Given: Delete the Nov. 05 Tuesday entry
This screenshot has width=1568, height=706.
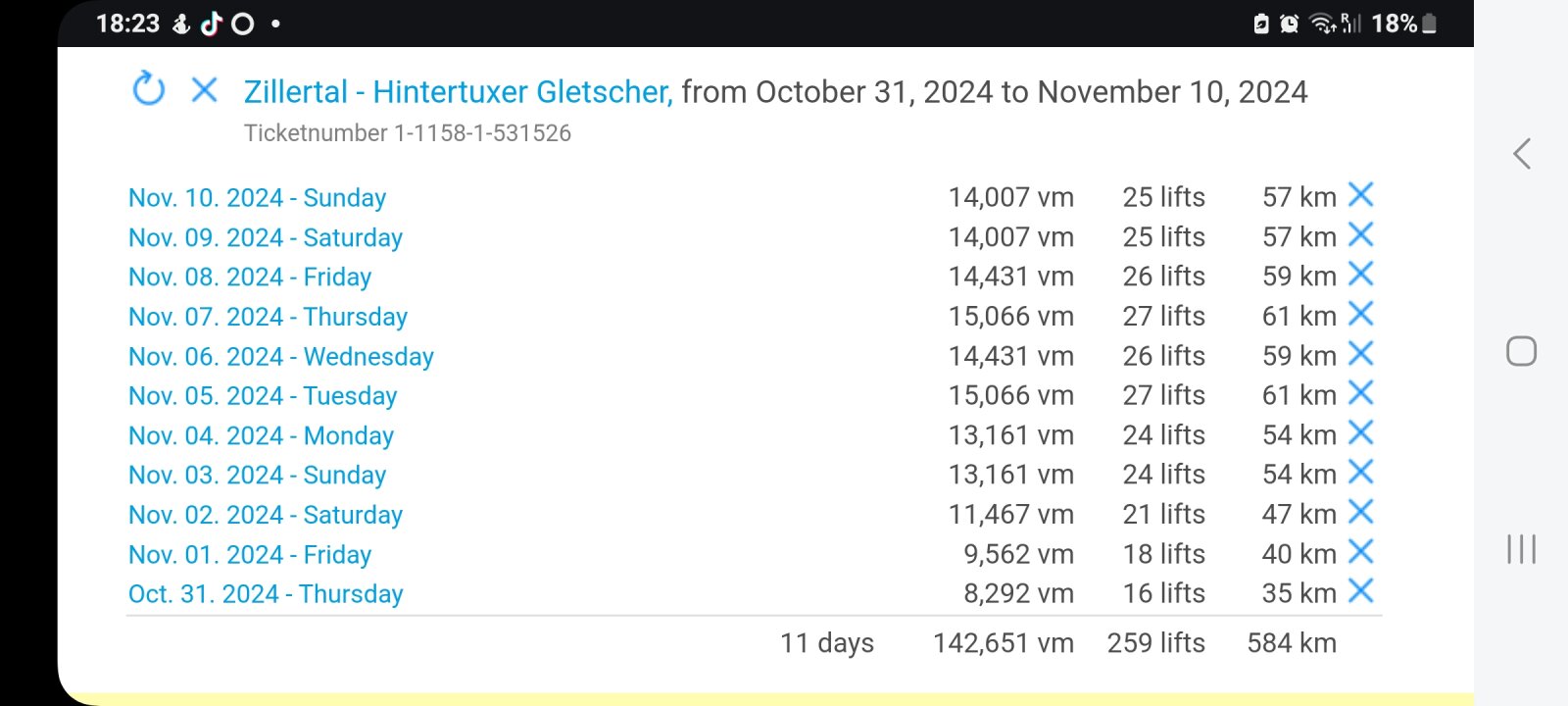Looking at the screenshot, I should (x=1360, y=393).
